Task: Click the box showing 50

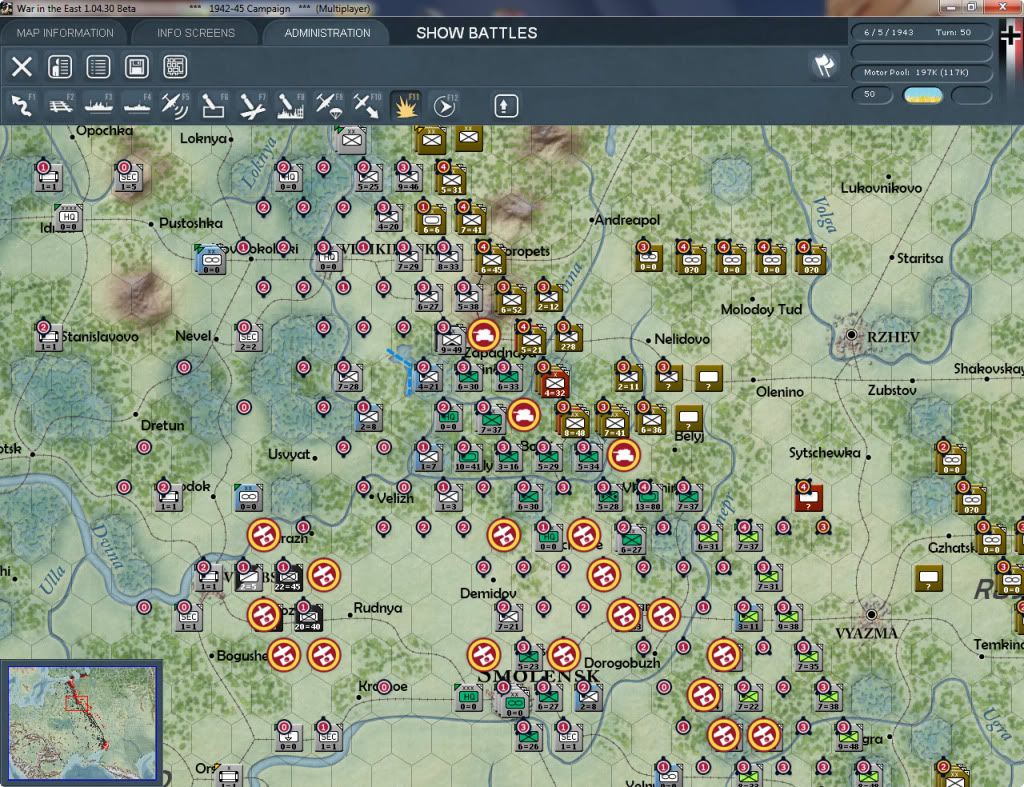Action: point(872,95)
